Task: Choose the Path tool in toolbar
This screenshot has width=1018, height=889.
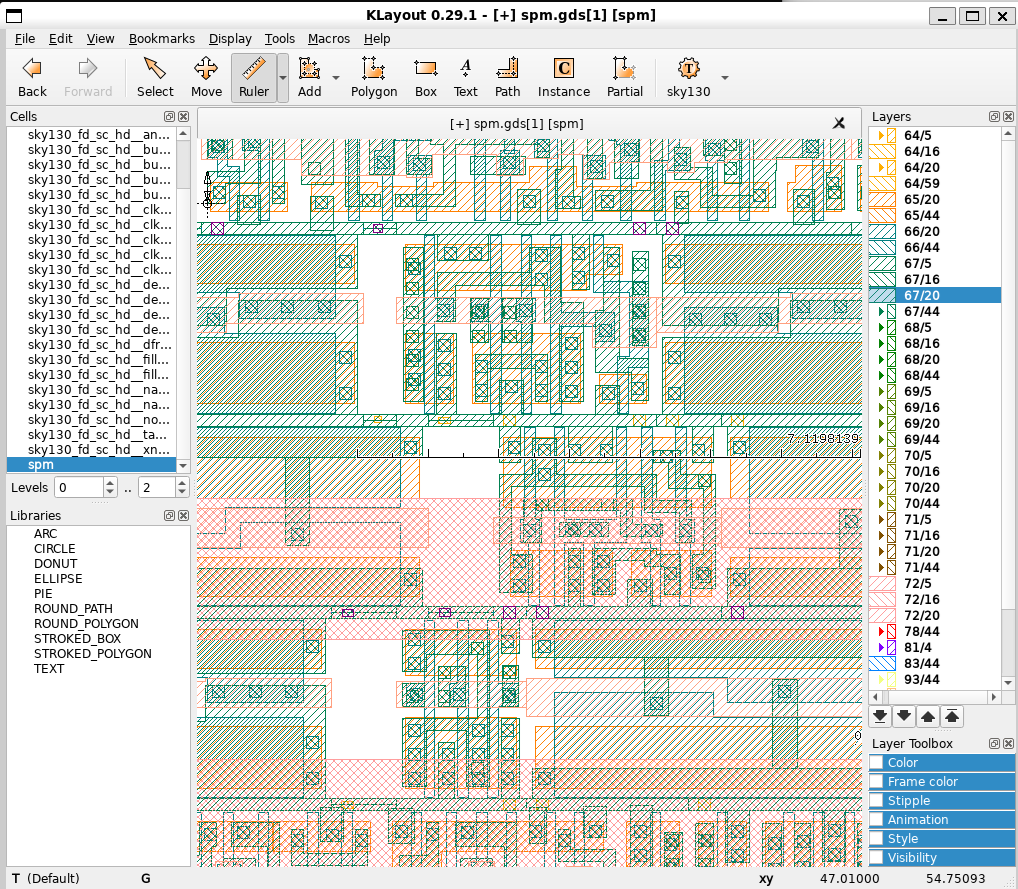Action: [507, 77]
